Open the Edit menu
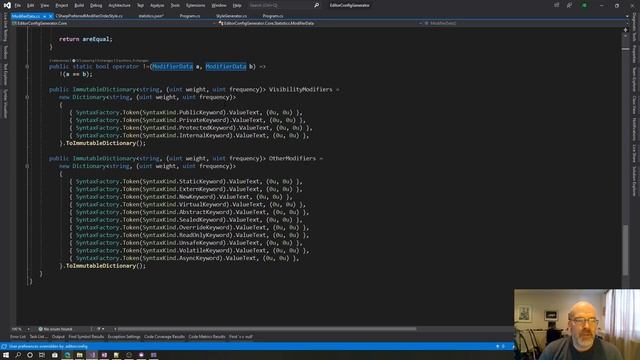 click(31, 5)
